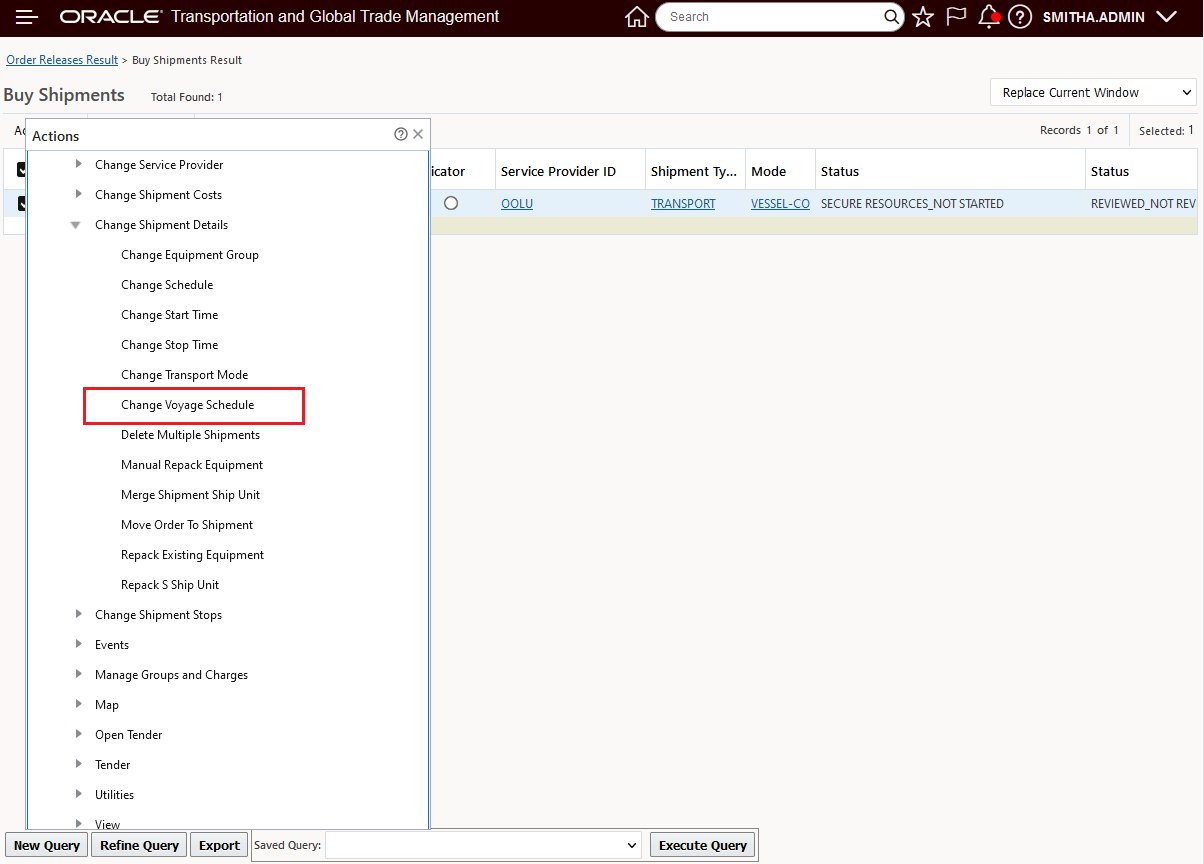The height and width of the screenshot is (864, 1204).
Task: Expand Change Shipment Stops node
Action: pos(79,614)
